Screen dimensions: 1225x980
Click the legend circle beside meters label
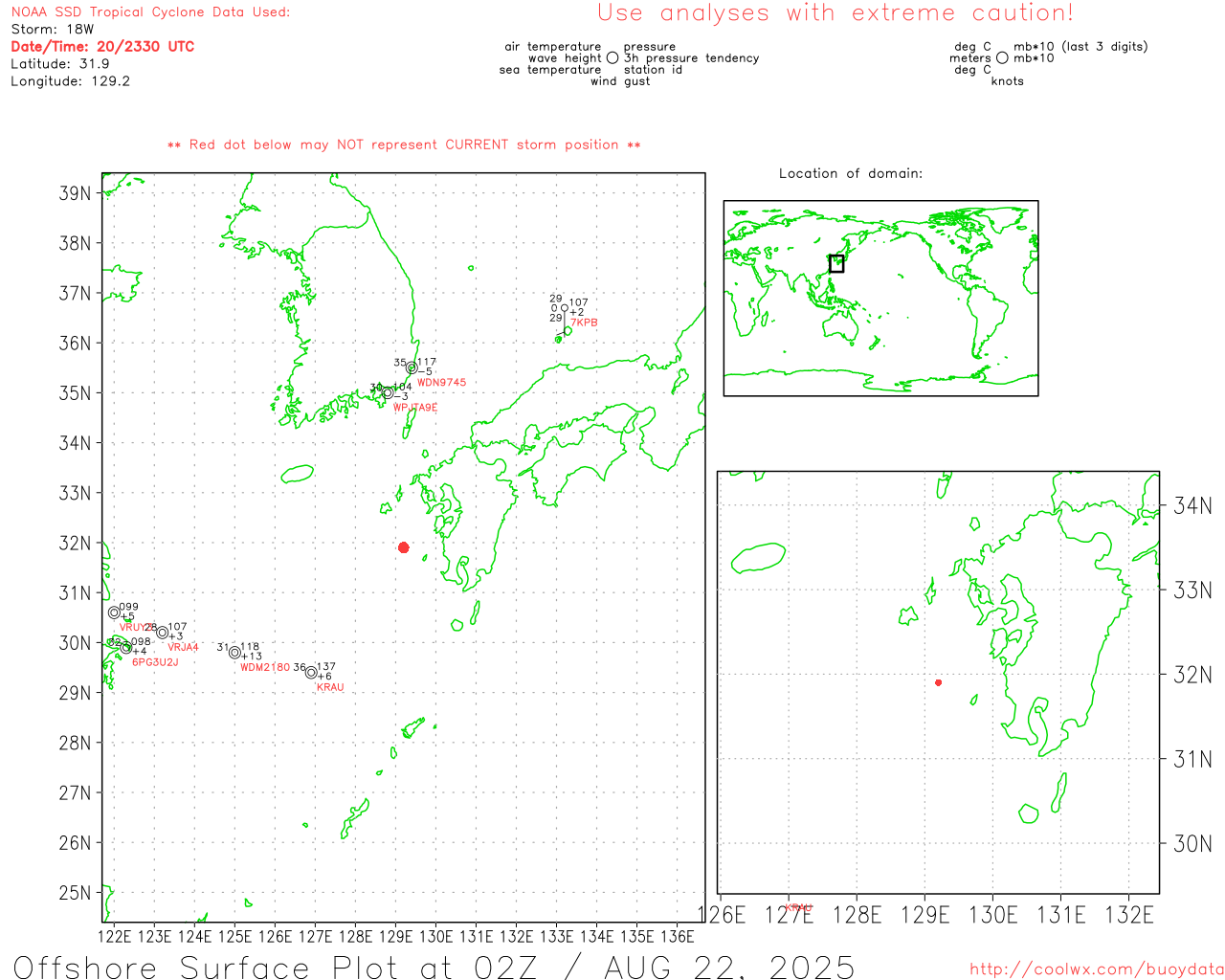[x=1002, y=57]
